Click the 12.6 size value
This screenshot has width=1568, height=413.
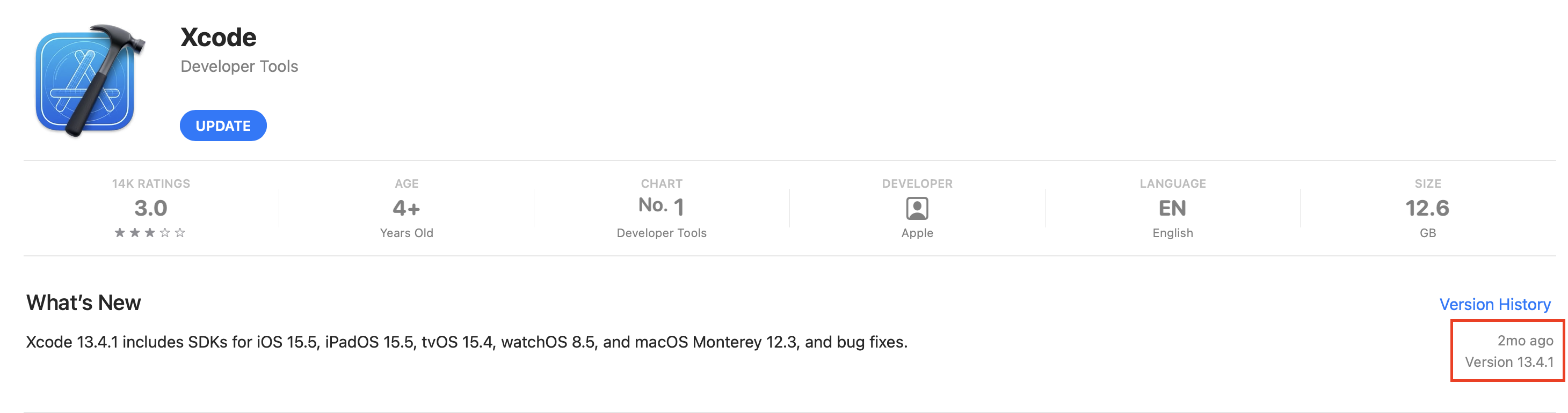point(1427,208)
